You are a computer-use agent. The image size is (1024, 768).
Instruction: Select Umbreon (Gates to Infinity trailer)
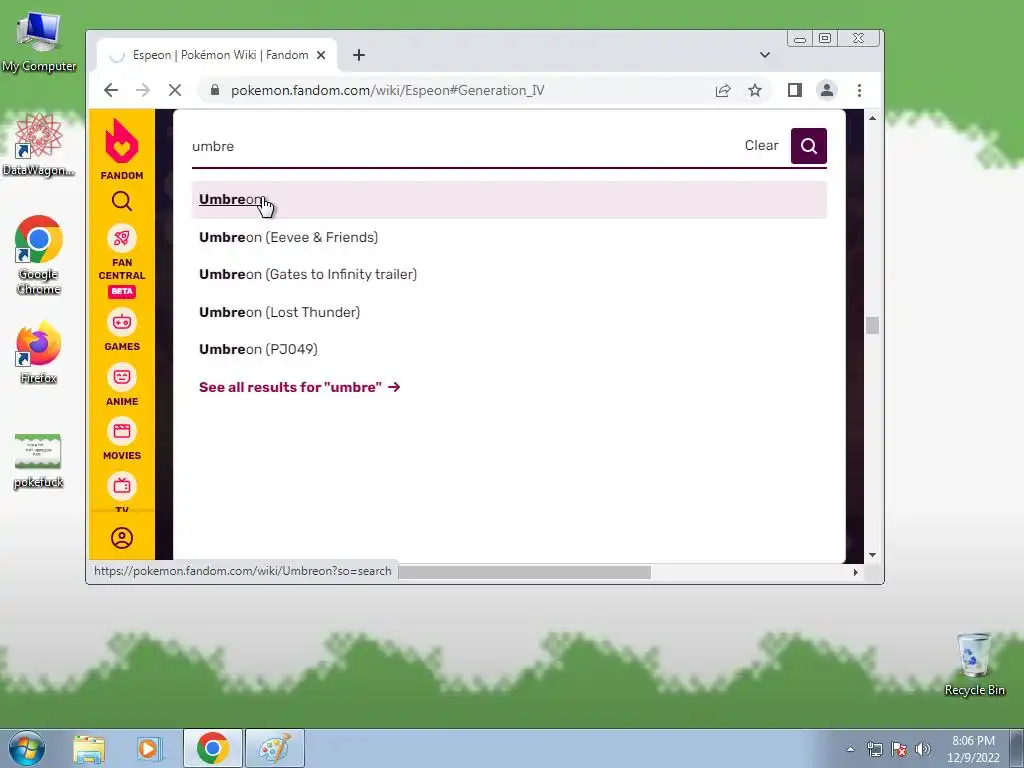pos(509,274)
